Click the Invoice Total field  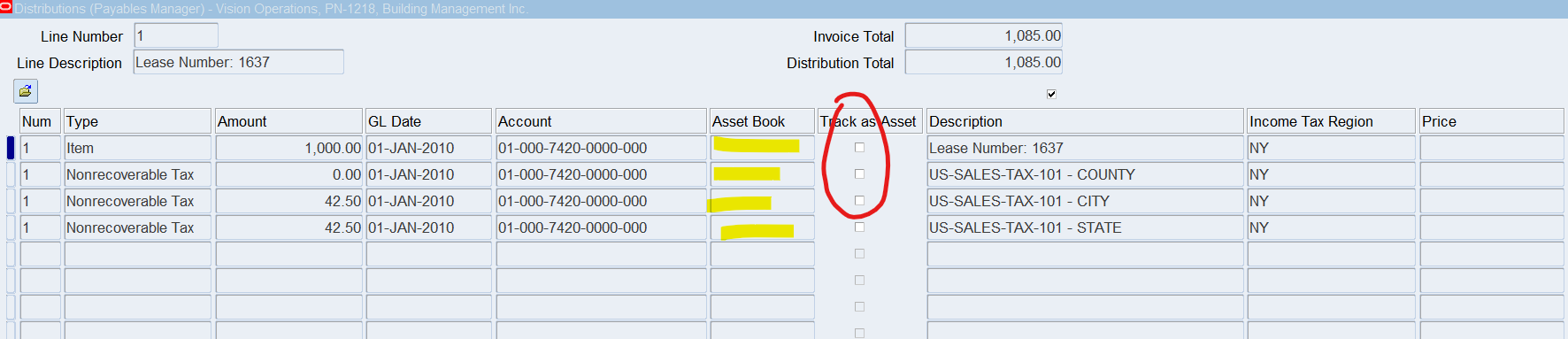[983, 35]
